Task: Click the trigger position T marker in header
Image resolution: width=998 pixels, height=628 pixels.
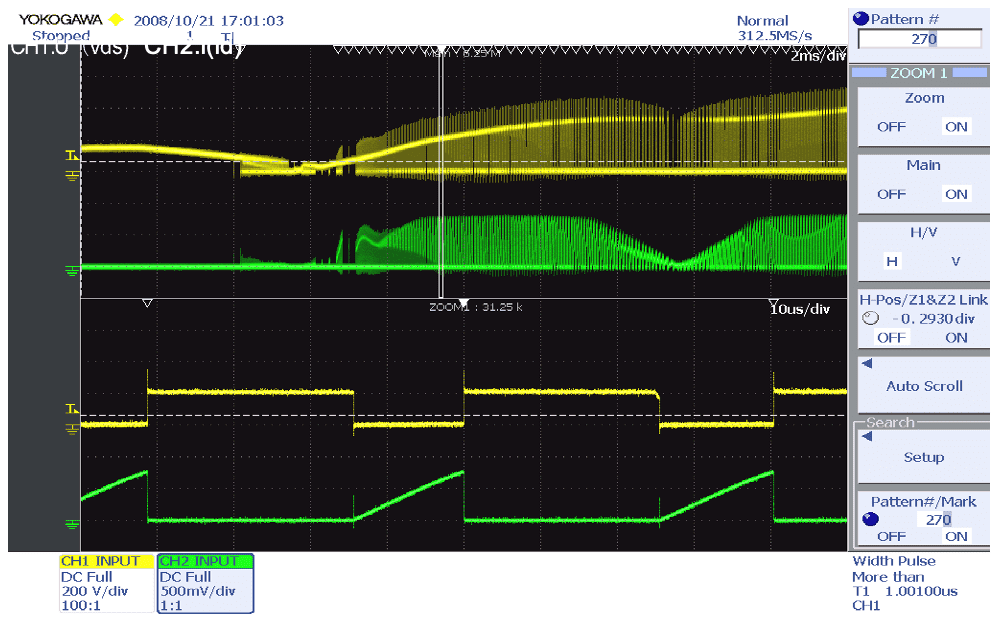Action: (226, 37)
